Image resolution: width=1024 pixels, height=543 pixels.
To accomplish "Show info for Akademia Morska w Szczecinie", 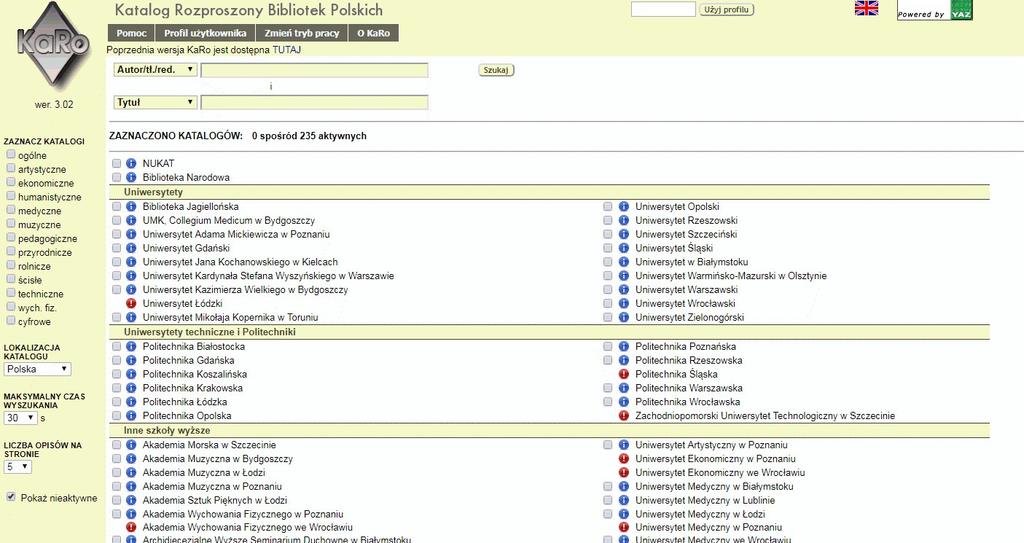I will coord(131,445).
